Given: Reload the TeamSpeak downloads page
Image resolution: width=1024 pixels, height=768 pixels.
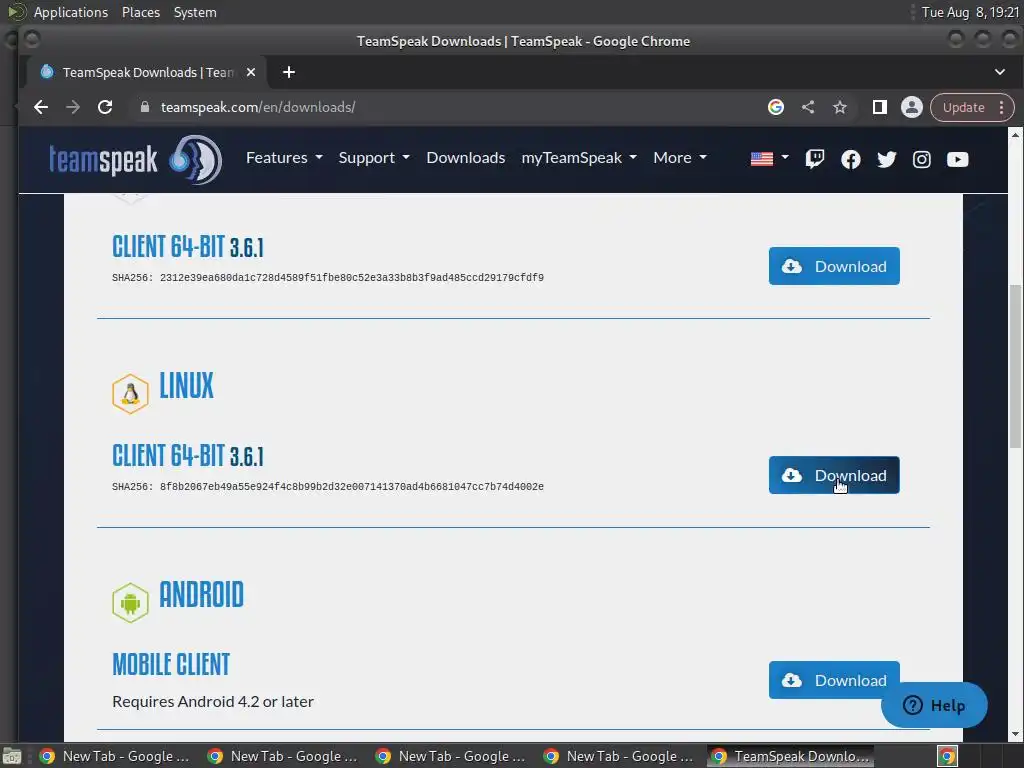Looking at the screenshot, I should point(105,107).
